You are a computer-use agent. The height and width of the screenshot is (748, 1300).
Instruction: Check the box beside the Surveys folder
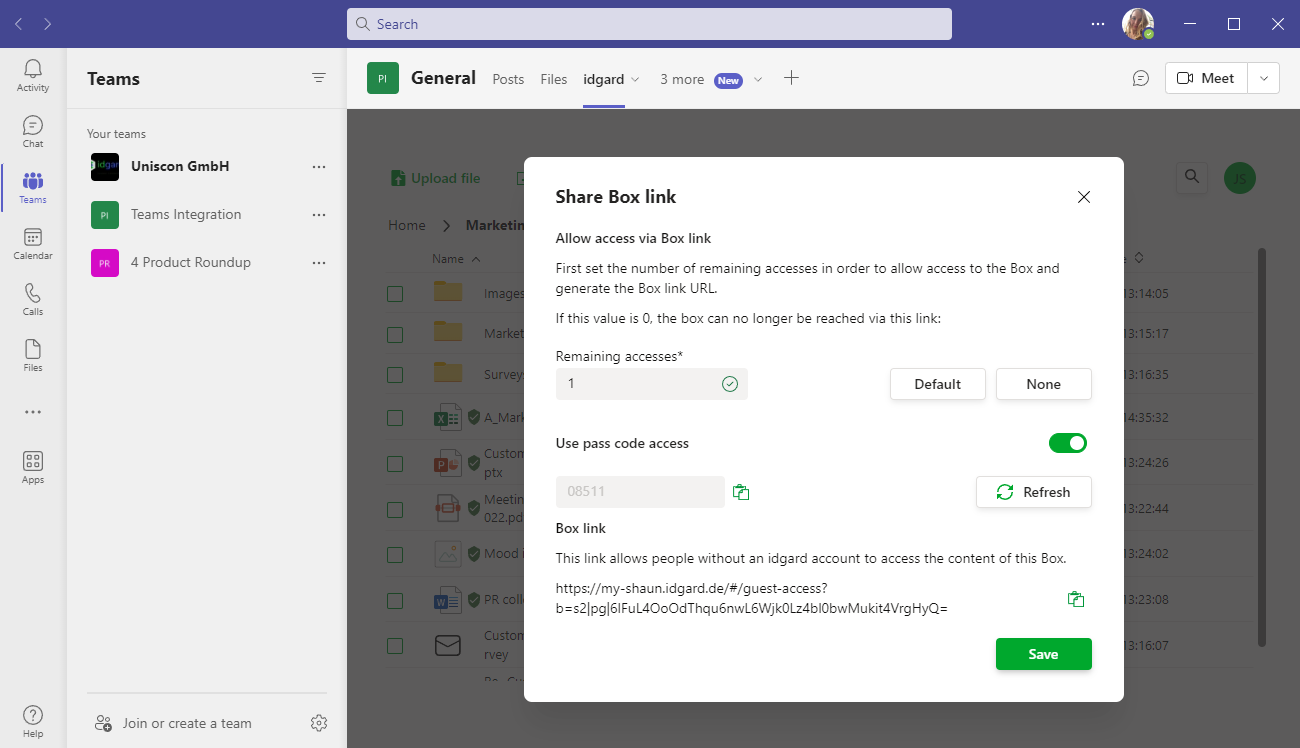pyautogui.click(x=395, y=375)
